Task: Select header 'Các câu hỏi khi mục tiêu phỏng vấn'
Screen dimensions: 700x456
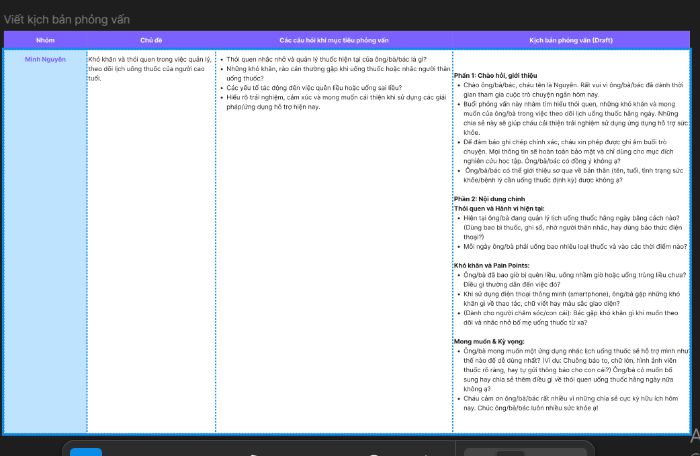Action: click(334, 40)
